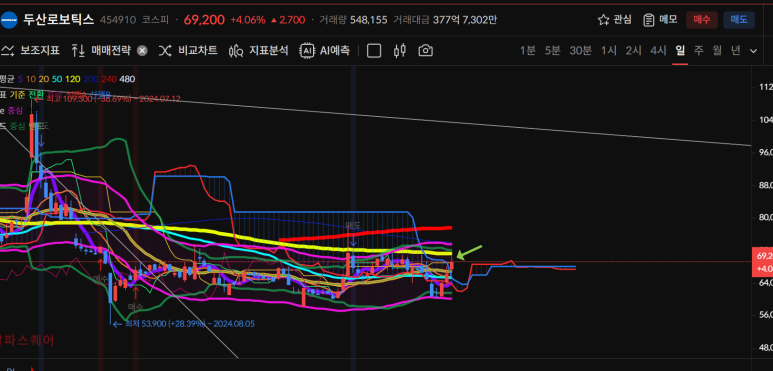Click the +4.06% change rate
This screenshot has width=773, height=371.
(248, 20)
